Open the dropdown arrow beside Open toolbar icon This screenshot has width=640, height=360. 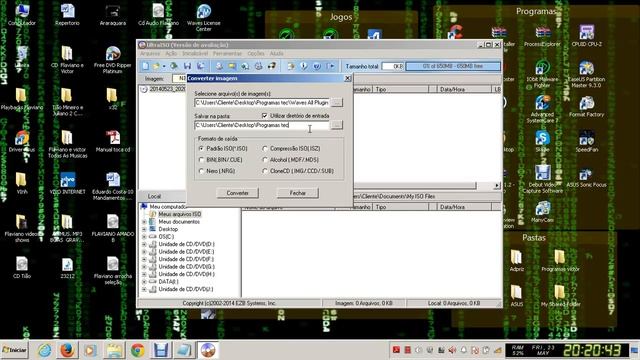[x=164, y=66]
